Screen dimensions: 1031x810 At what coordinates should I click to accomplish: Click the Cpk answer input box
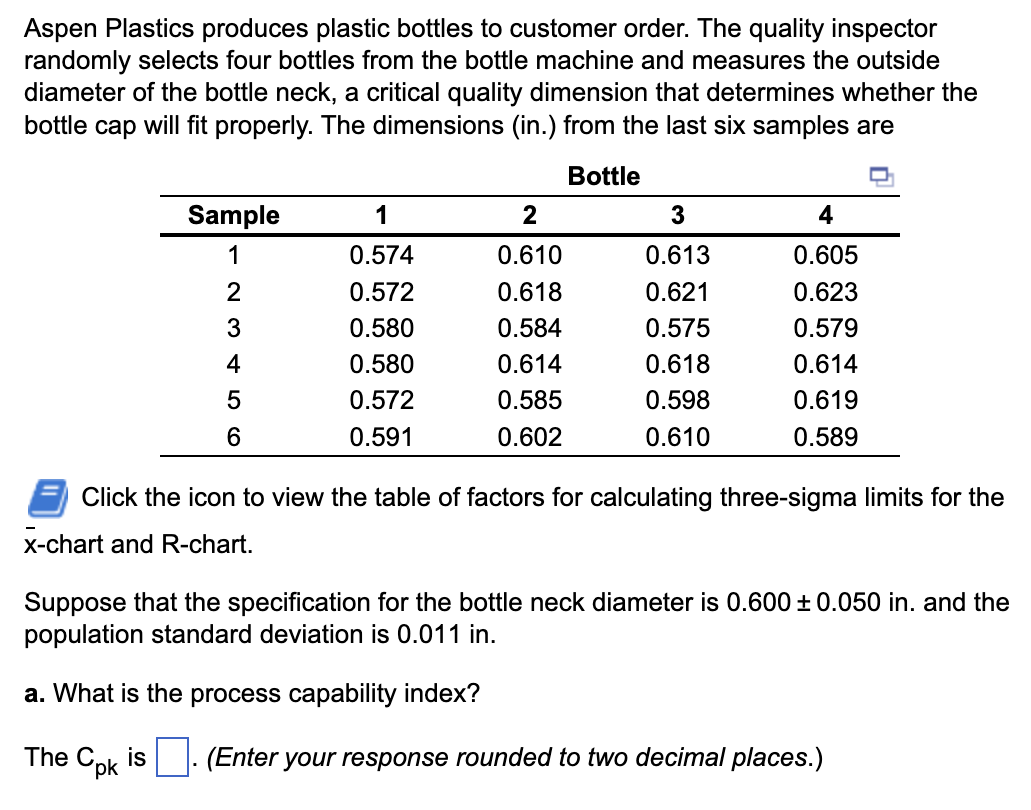(x=173, y=758)
